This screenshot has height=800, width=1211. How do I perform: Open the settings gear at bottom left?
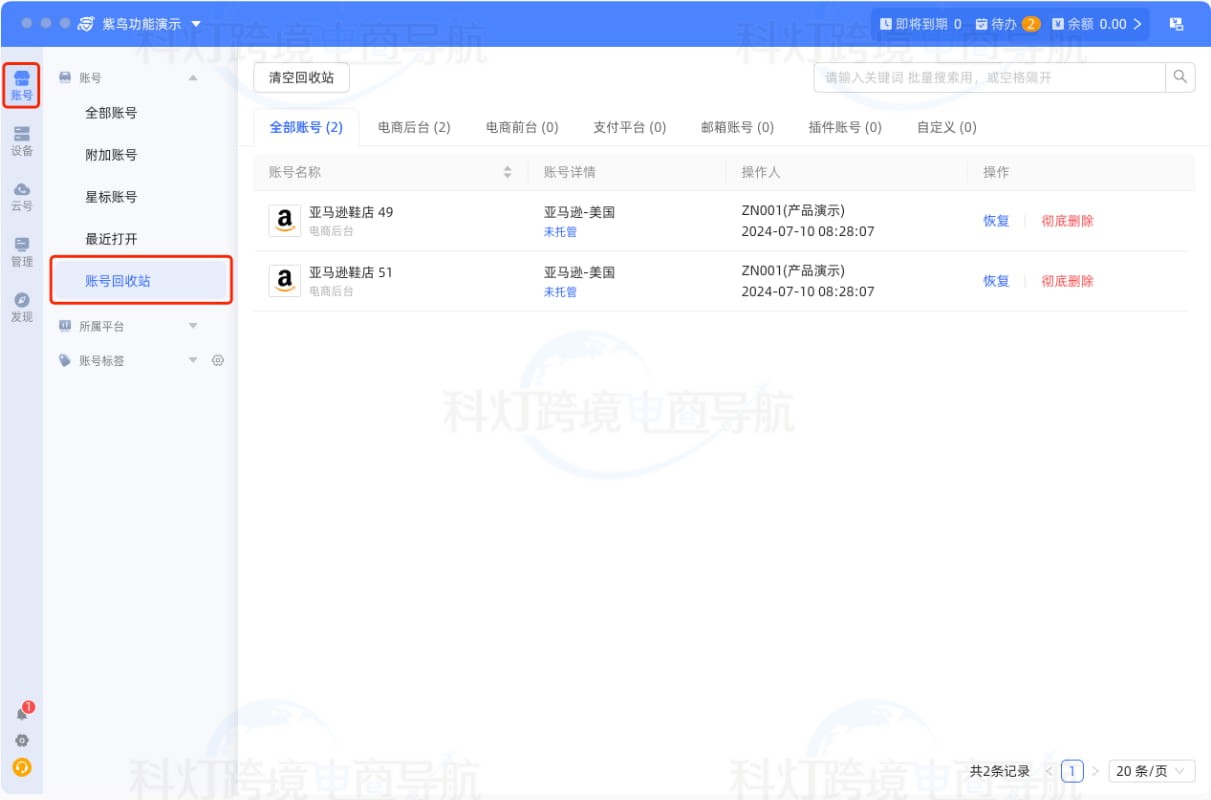pyautogui.click(x=22, y=740)
